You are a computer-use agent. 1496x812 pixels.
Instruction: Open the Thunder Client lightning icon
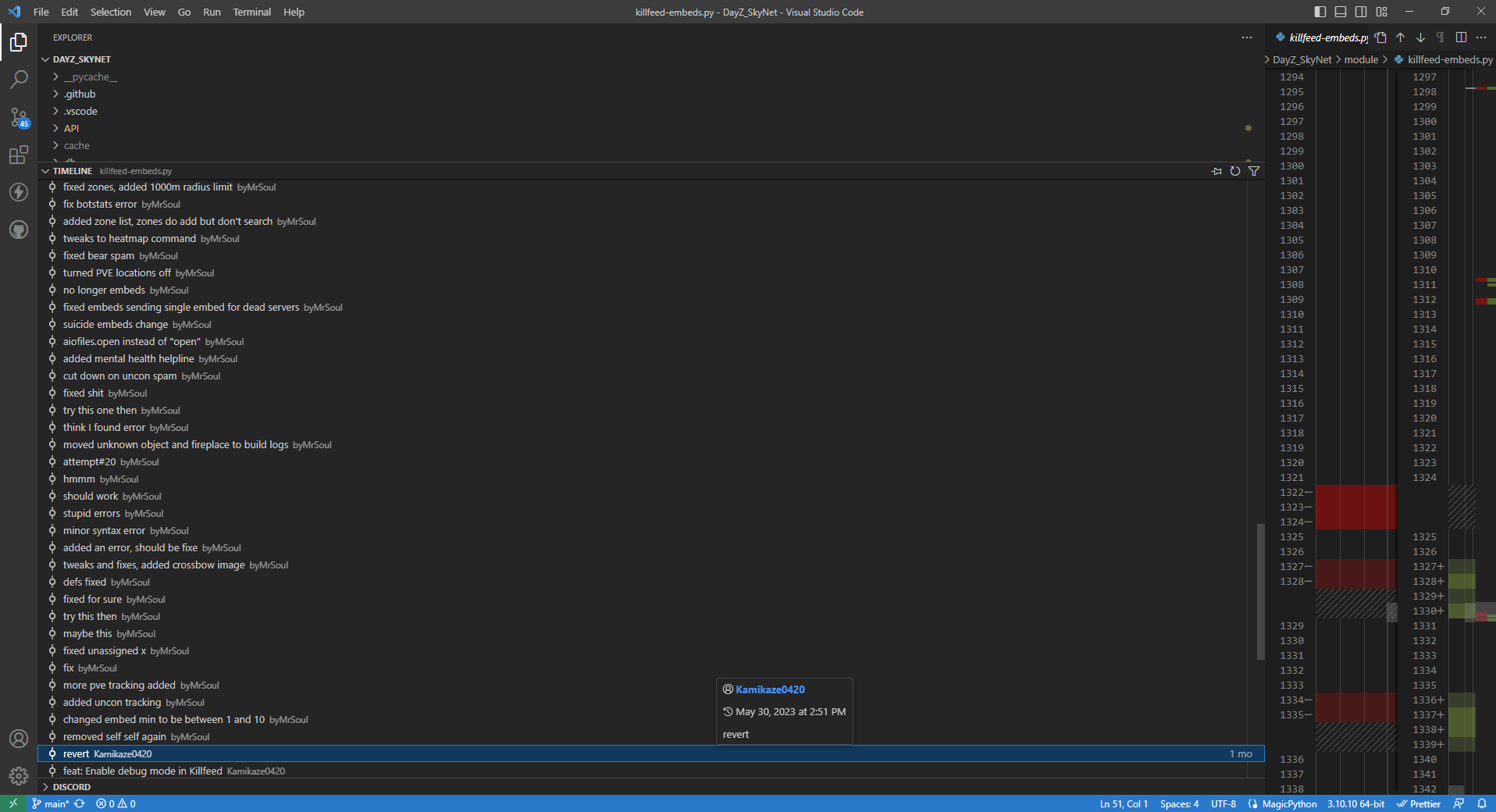coord(19,192)
